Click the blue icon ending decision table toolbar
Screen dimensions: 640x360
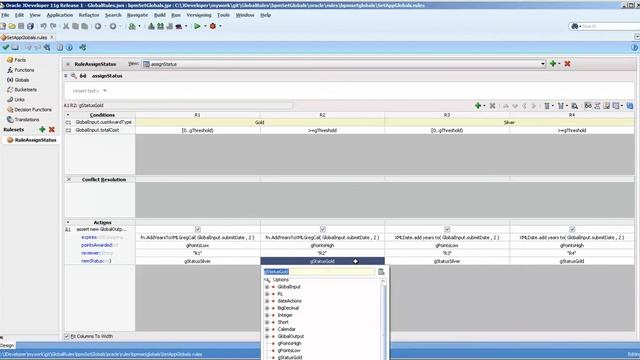click(x=630, y=106)
